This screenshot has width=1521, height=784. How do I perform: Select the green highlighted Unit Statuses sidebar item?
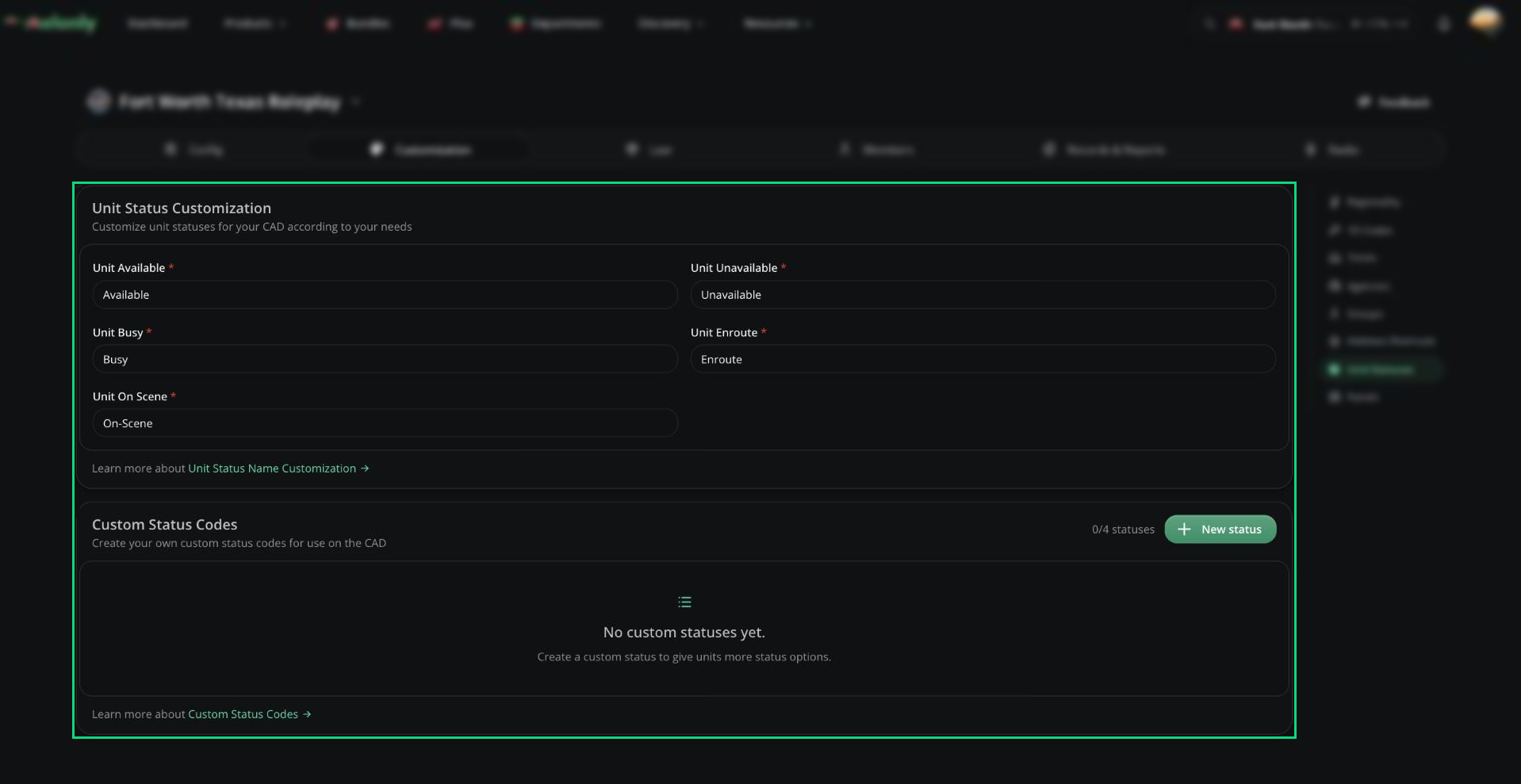pos(1382,369)
